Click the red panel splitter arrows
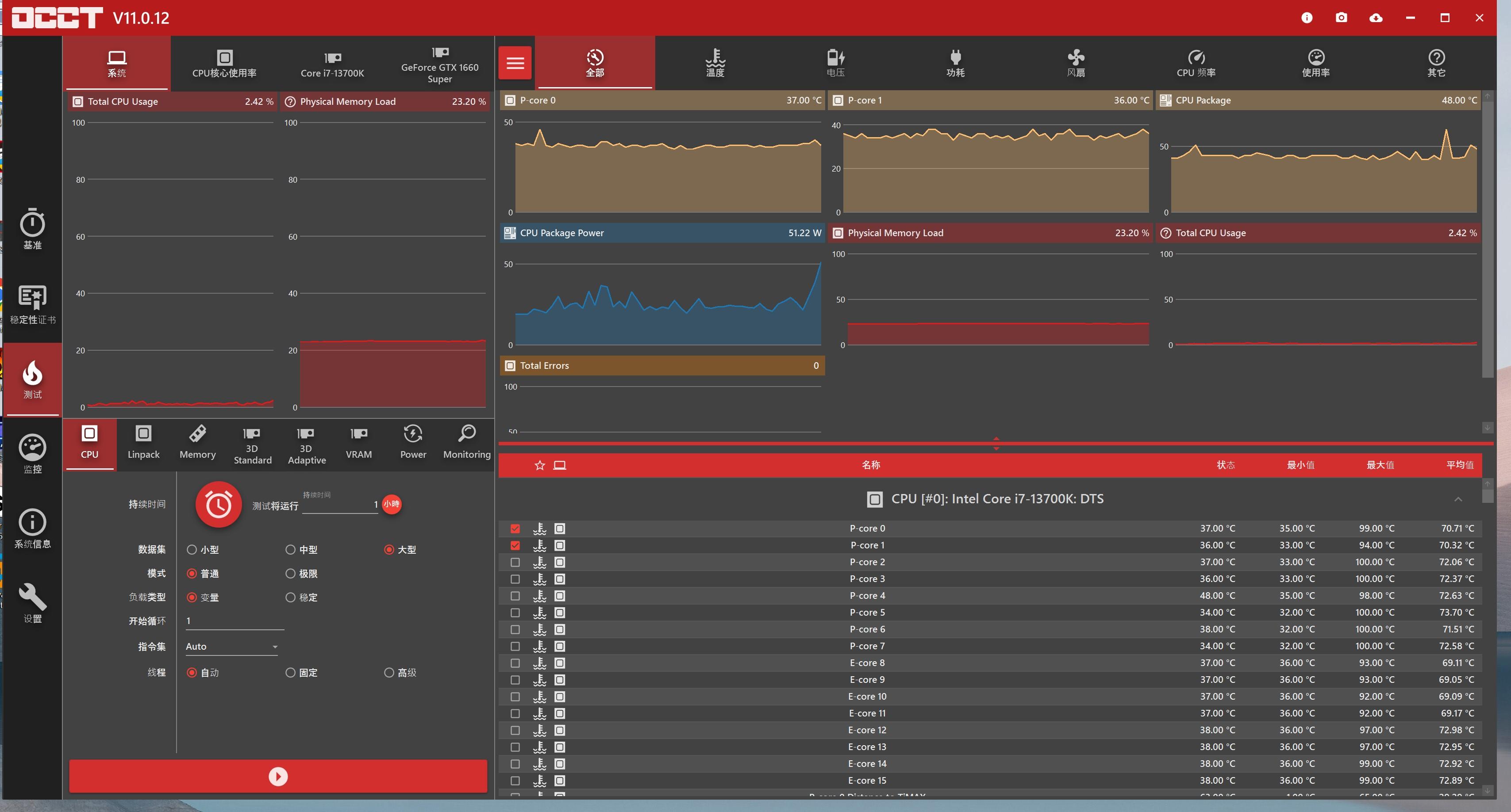Screen dimensions: 1511x812 pyautogui.click(x=996, y=443)
